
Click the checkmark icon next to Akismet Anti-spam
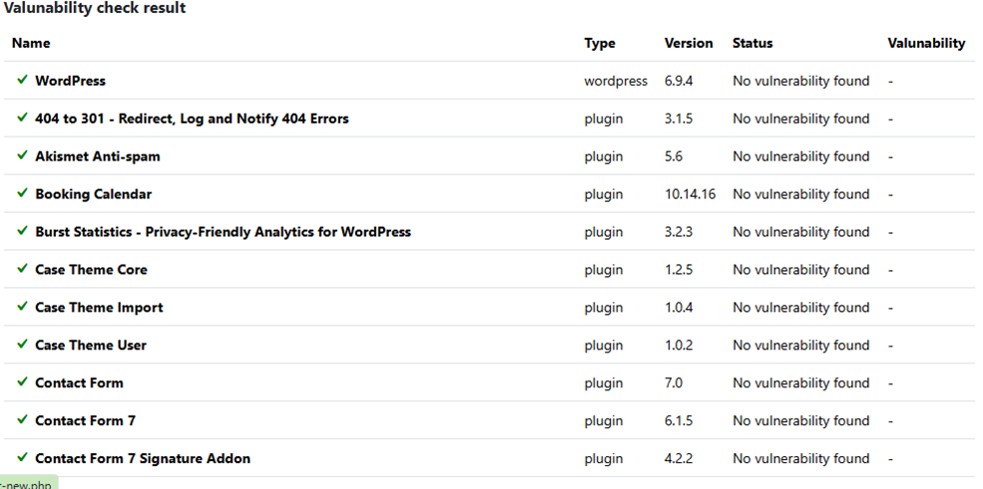(x=22, y=156)
